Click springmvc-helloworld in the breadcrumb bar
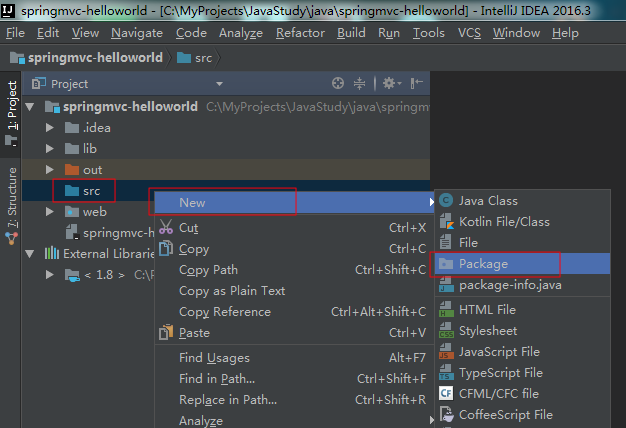Screen dimensions: 626x428 click(x=87, y=58)
